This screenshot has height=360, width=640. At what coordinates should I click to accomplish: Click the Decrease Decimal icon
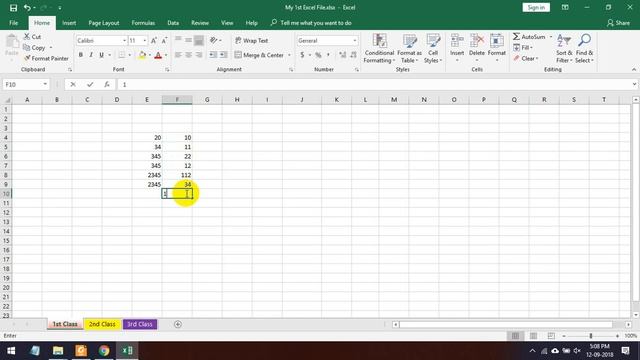[353, 55]
